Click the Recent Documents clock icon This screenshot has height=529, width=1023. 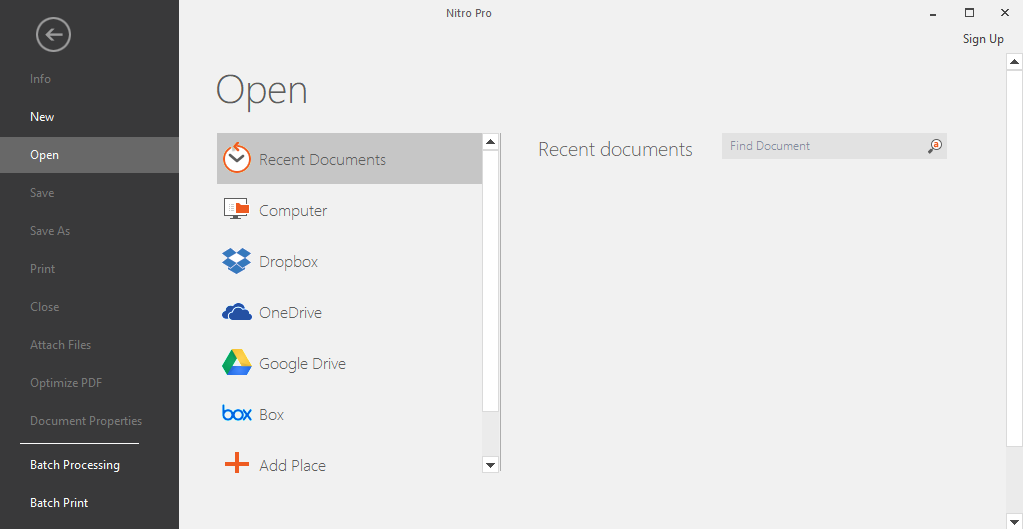click(x=236, y=158)
